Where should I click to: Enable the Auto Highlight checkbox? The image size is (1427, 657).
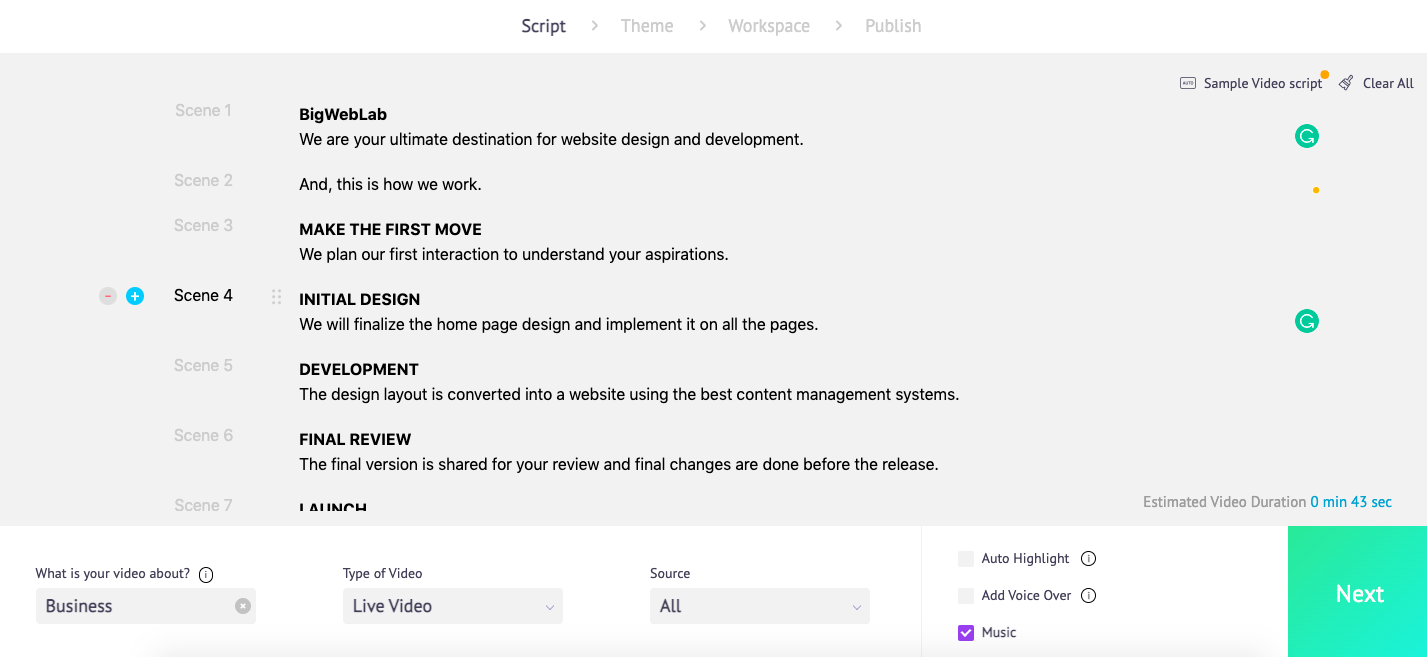coord(965,558)
